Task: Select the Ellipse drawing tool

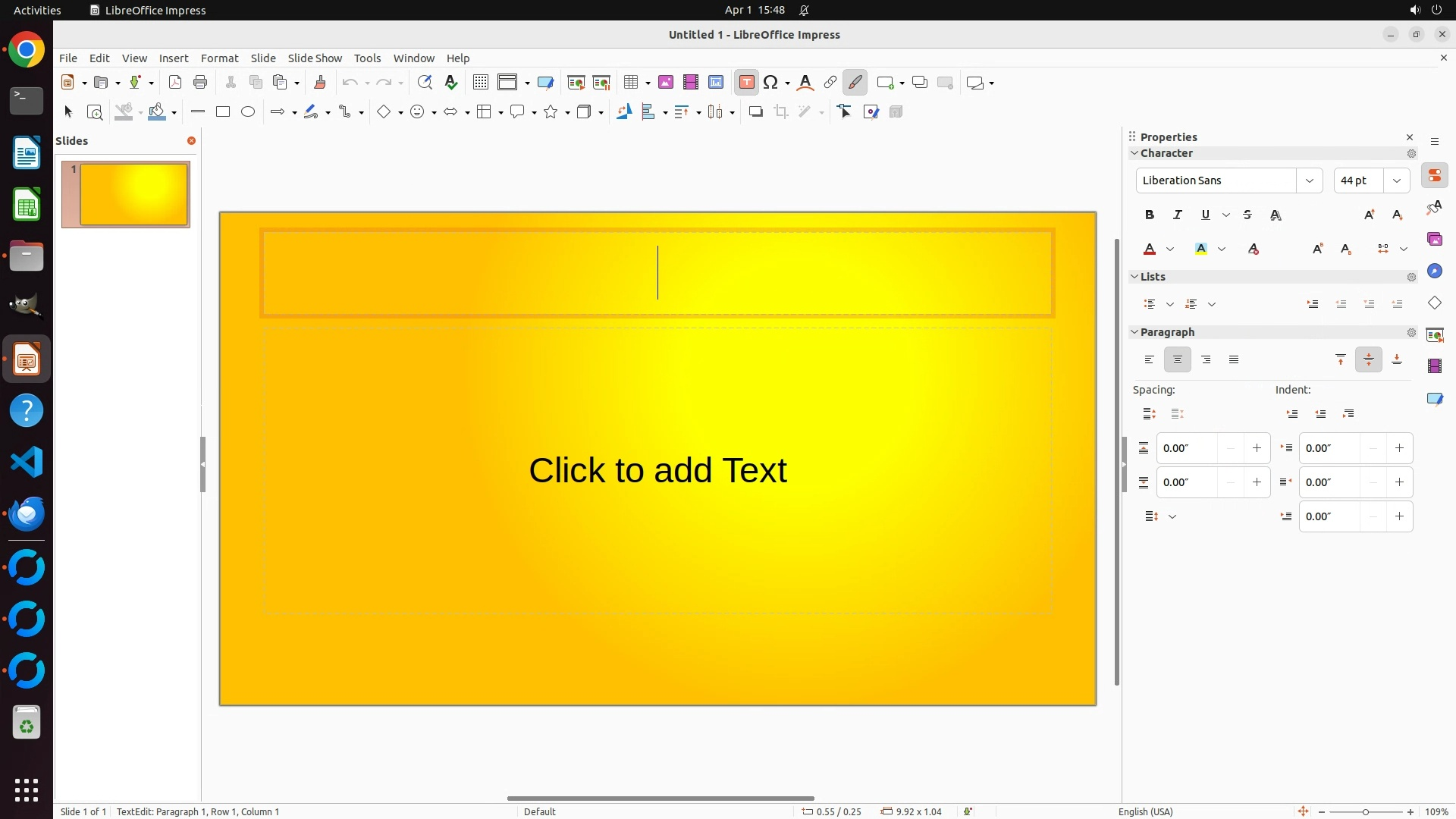Action: click(248, 112)
